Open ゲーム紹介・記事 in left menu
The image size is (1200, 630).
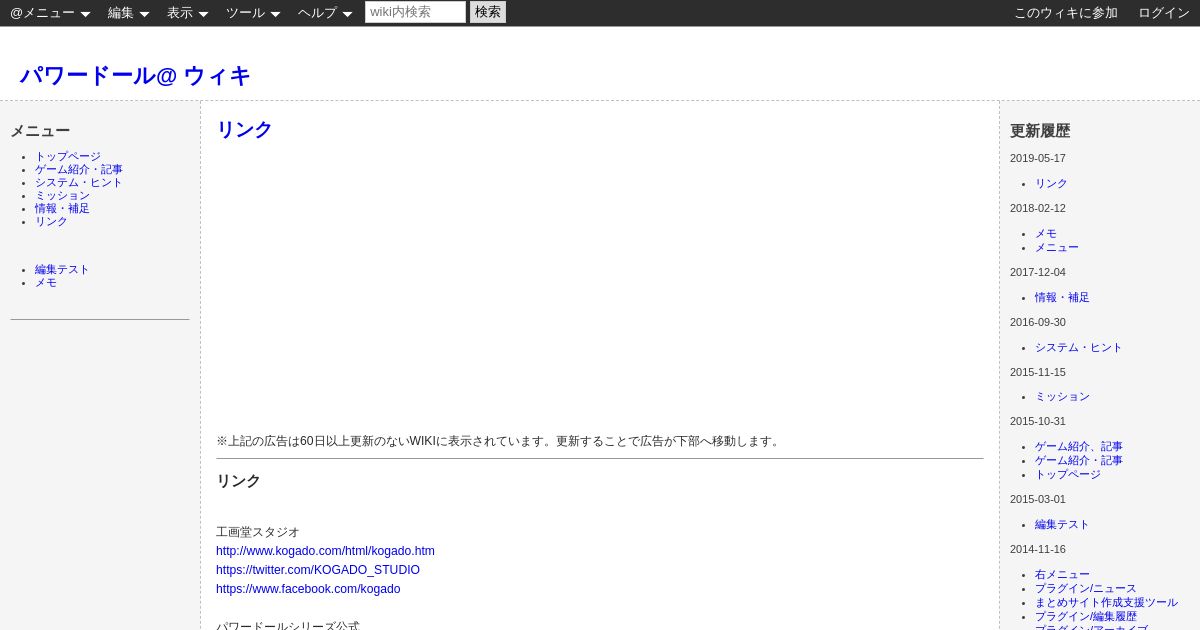point(79,170)
